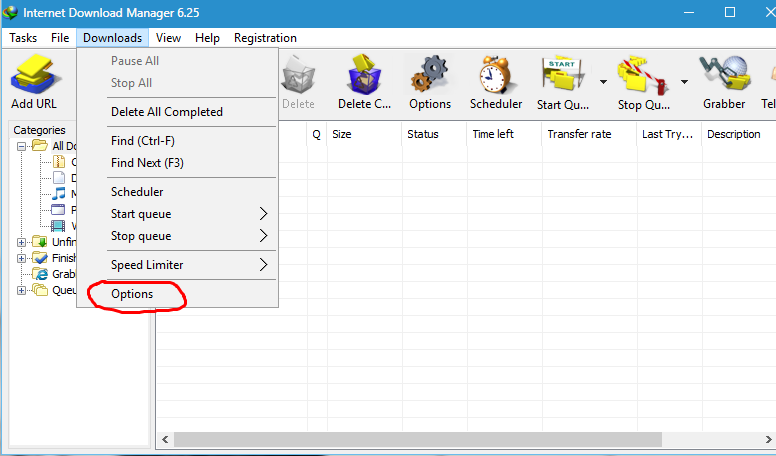Choose Scheduler in the Downloads menu
This screenshot has height=456, width=776.
click(x=178, y=192)
